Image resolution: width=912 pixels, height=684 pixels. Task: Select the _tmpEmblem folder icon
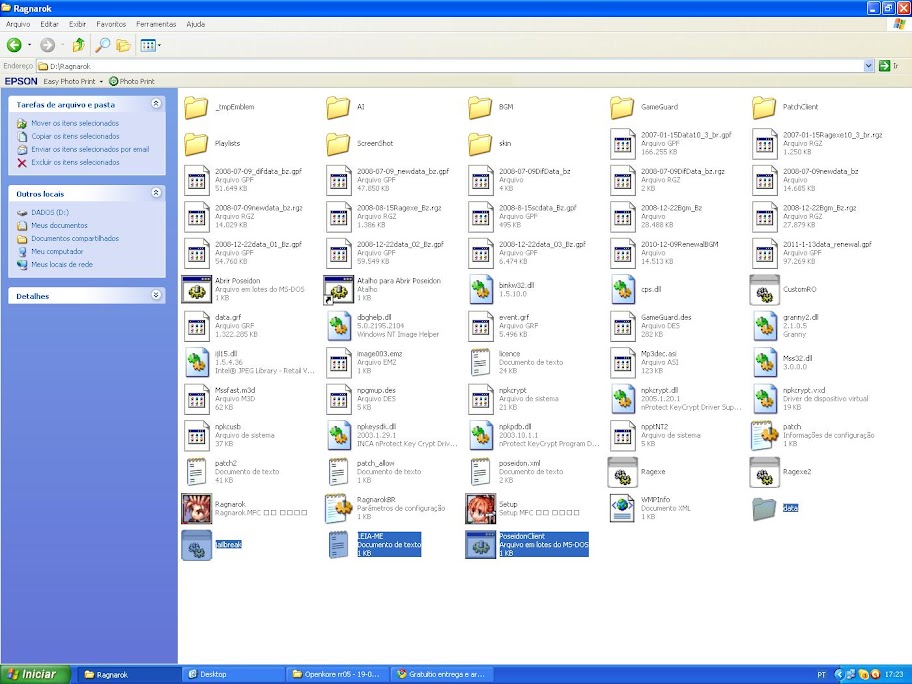tap(196, 107)
